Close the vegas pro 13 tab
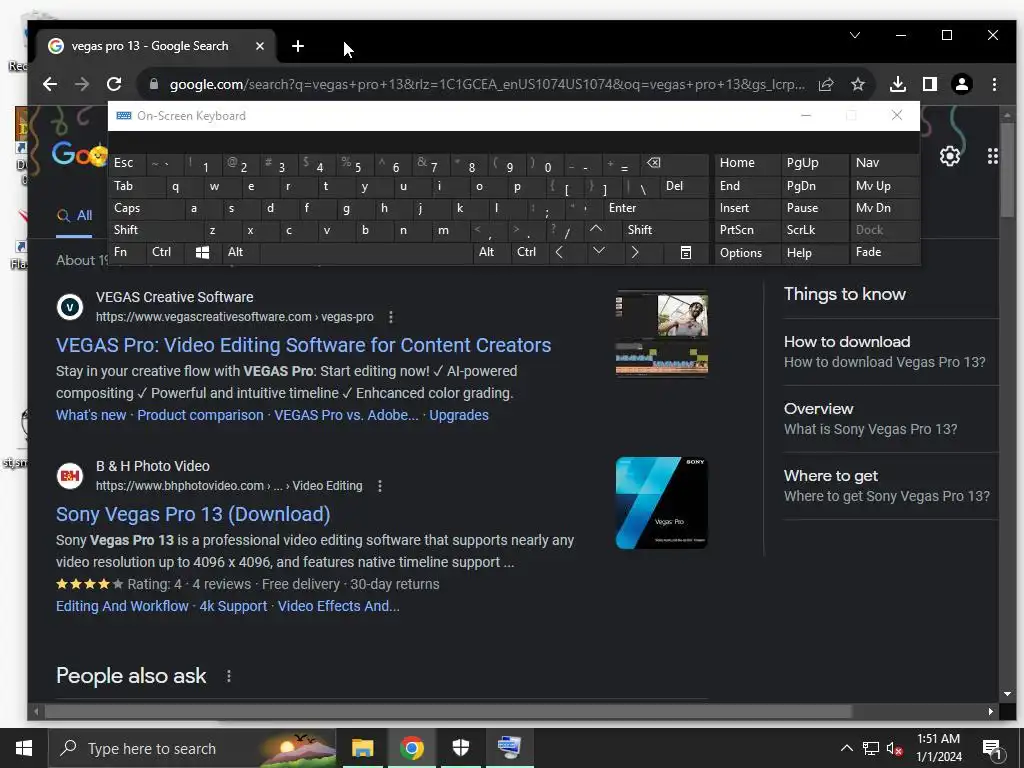This screenshot has height=768, width=1024. coord(260,46)
